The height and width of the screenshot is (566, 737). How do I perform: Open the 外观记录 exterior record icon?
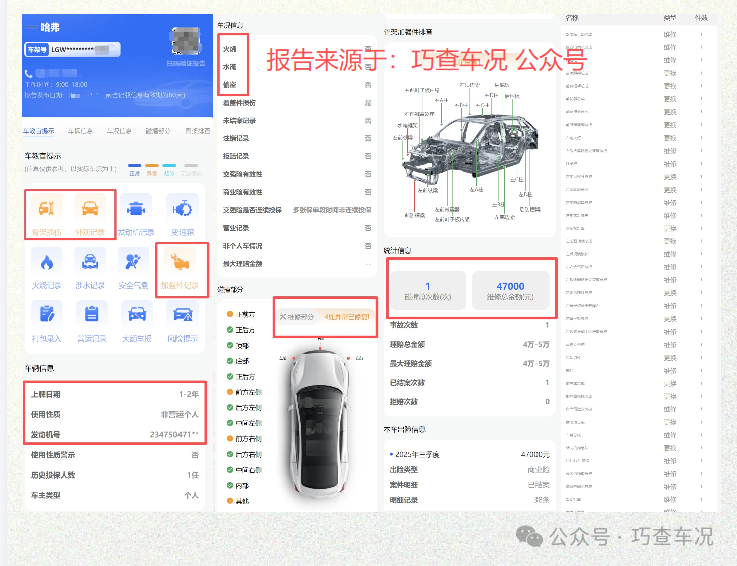90,208
